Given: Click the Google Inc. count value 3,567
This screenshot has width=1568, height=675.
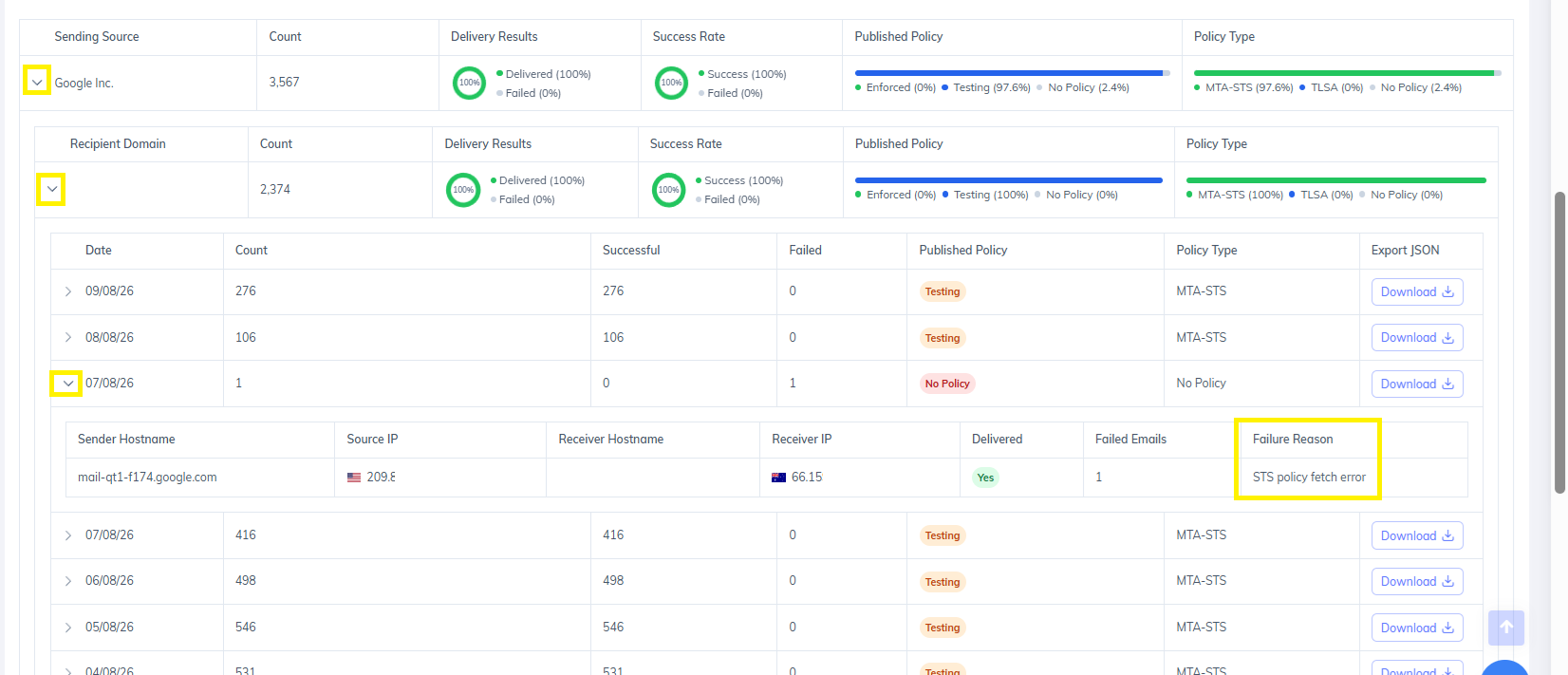Looking at the screenshot, I should (x=284, y=83).
